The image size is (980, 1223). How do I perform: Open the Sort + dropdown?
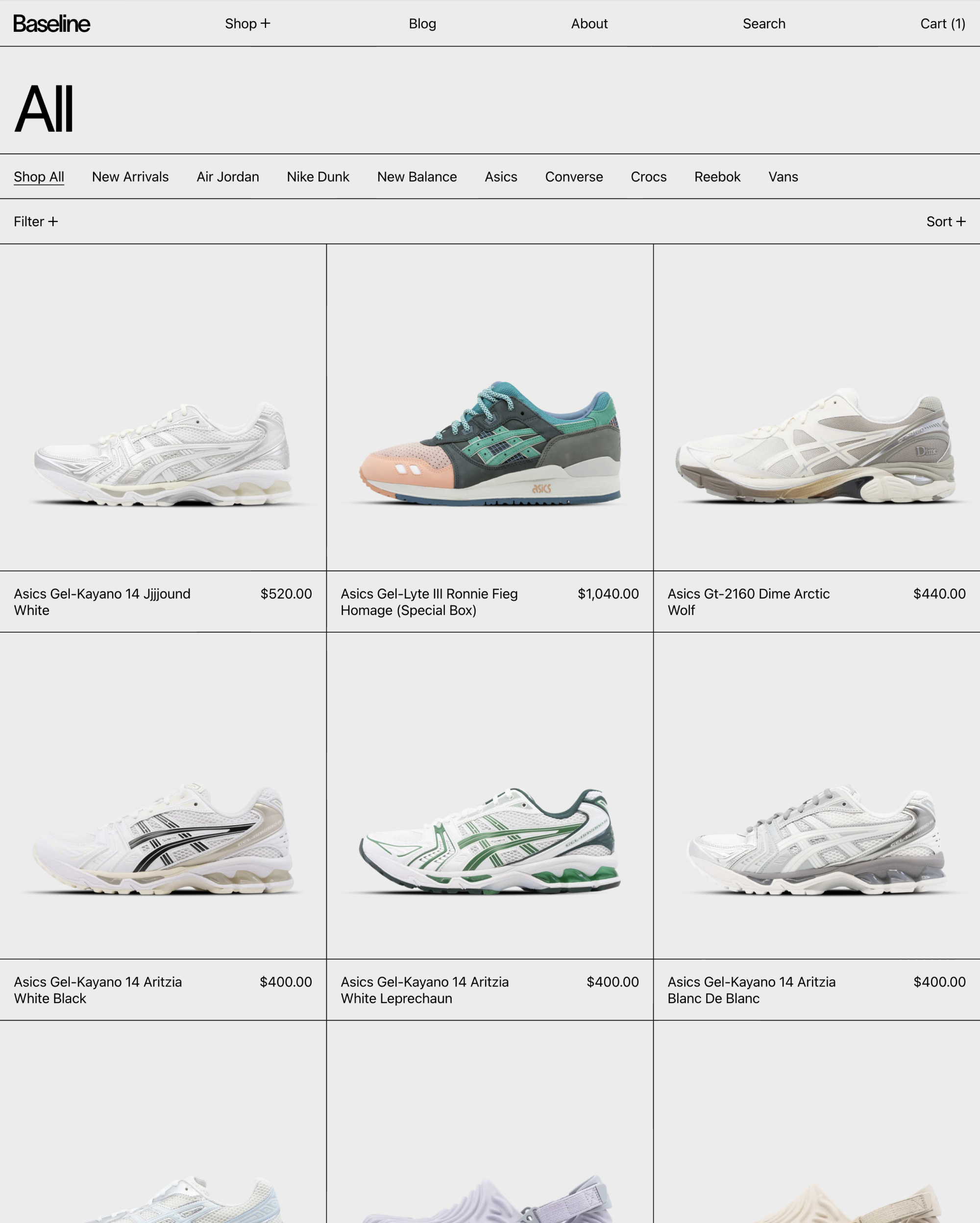(945, 221)
